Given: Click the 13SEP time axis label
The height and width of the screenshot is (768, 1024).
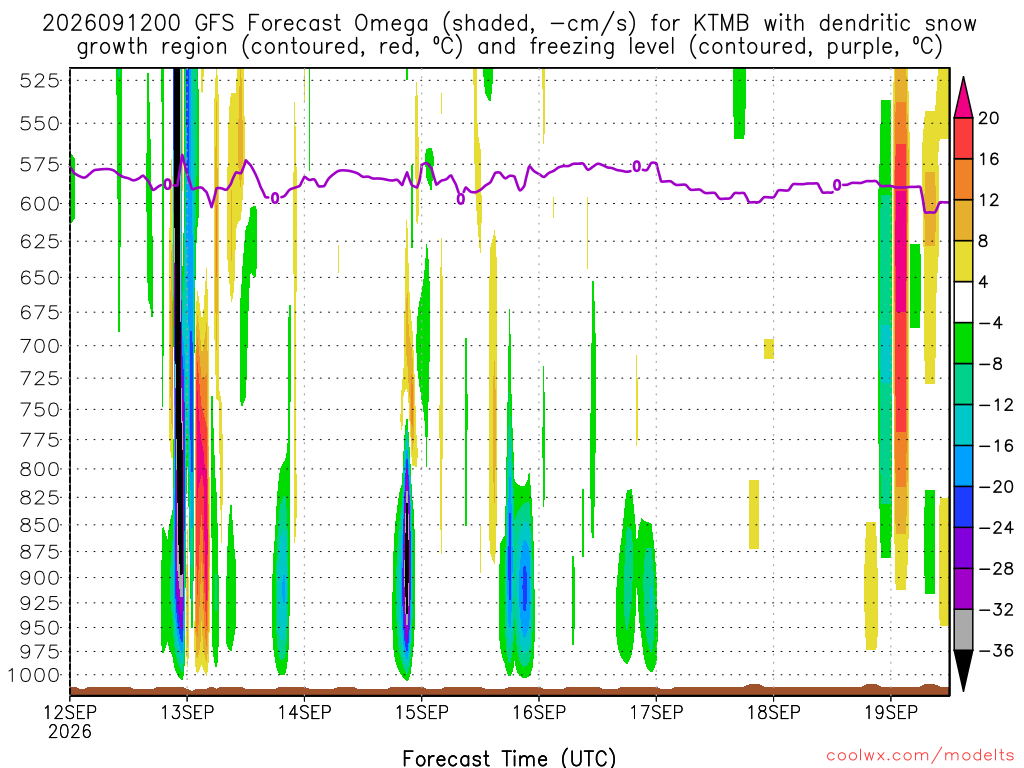Looking at the screenshot, I should coord(187,712).
